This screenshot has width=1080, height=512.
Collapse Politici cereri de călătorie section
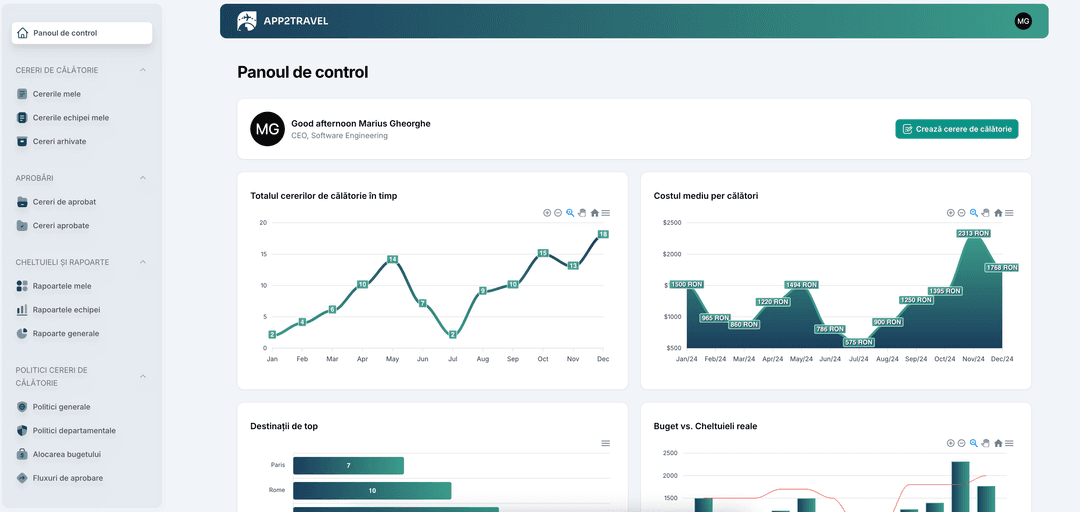click(x=143, y=376)
